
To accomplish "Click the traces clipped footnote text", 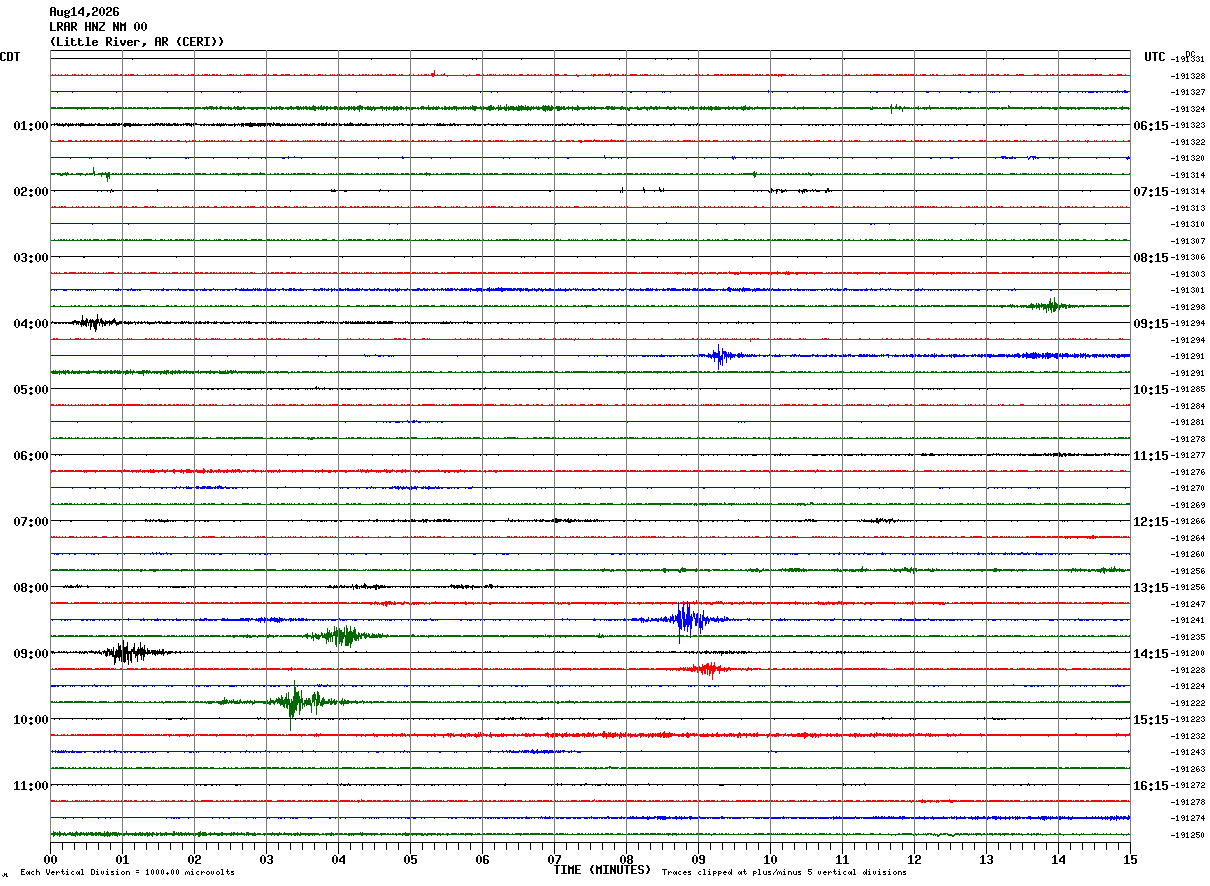I will point(784,872).
